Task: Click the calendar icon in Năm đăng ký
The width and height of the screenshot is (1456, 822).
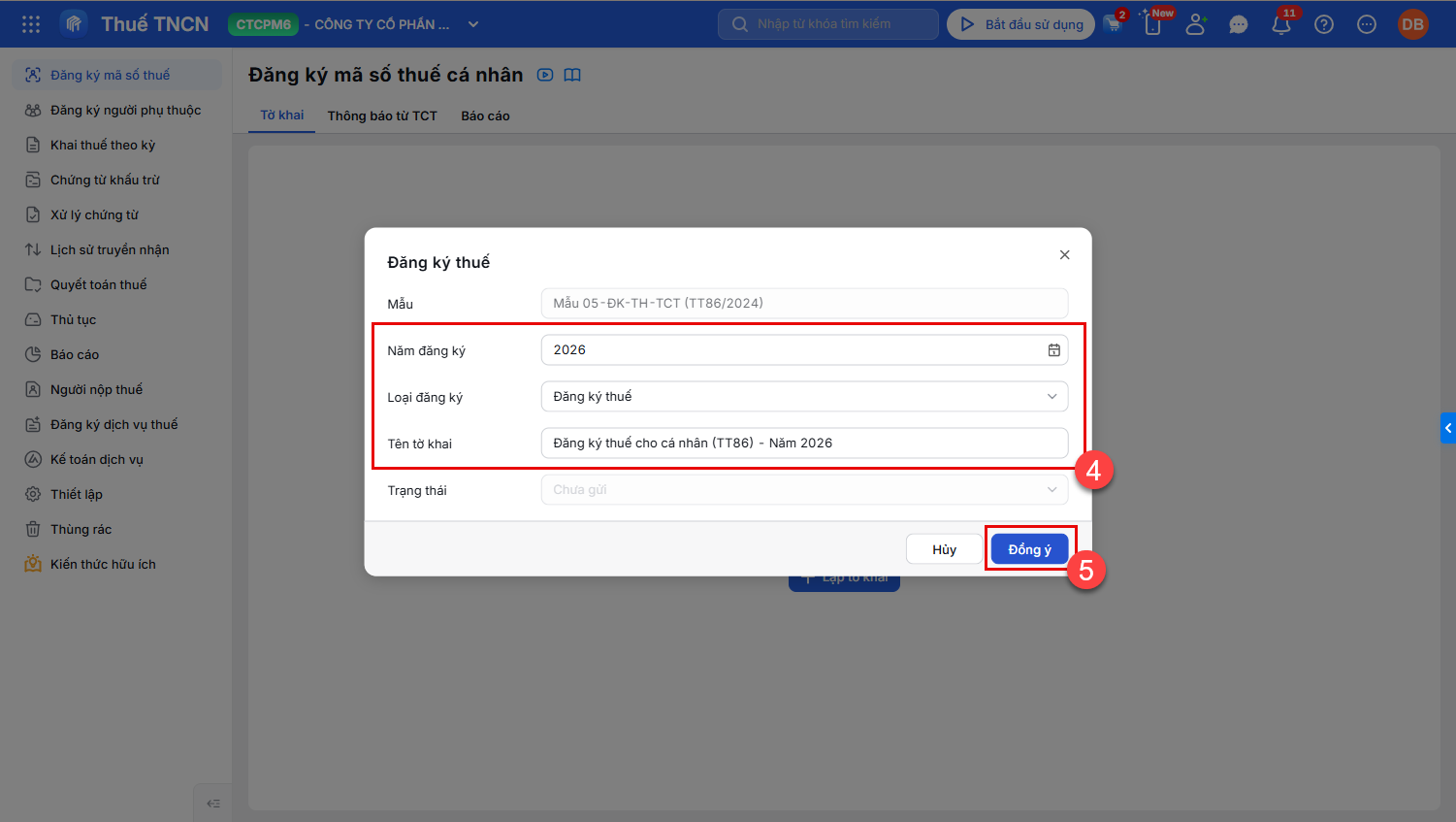Action: [1053, 350]
